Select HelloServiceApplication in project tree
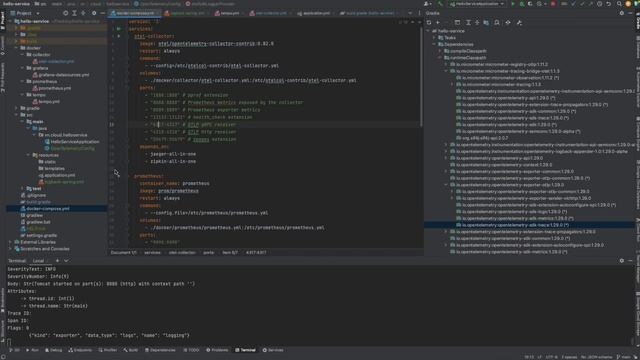This screenshot has width=640, height=360. 75,142
